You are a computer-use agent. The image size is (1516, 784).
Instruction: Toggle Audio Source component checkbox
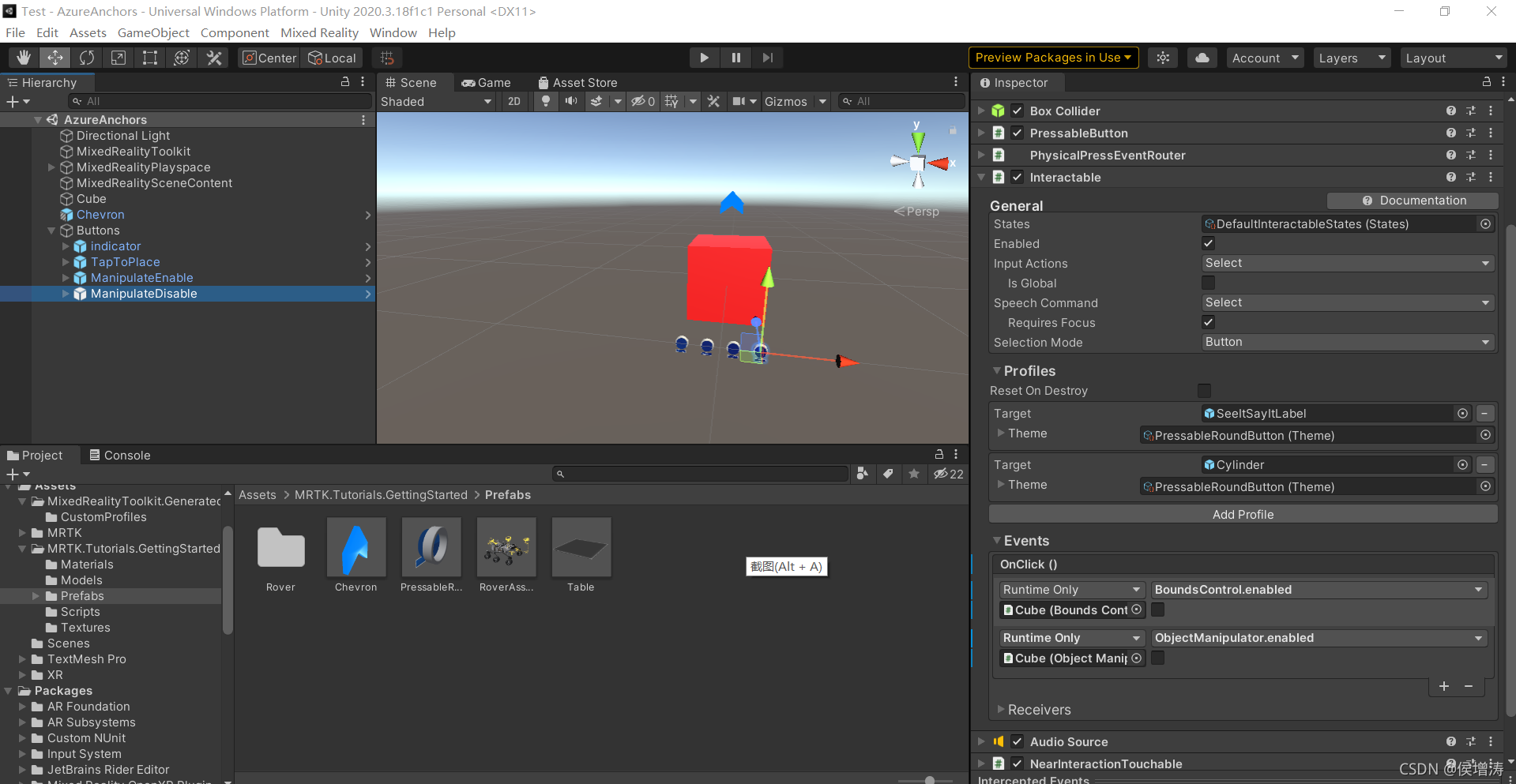(x=1018, y=742)
